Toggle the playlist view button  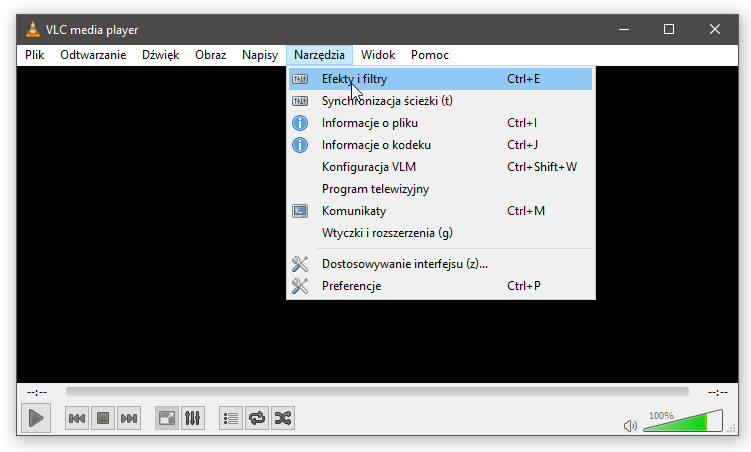231,418
